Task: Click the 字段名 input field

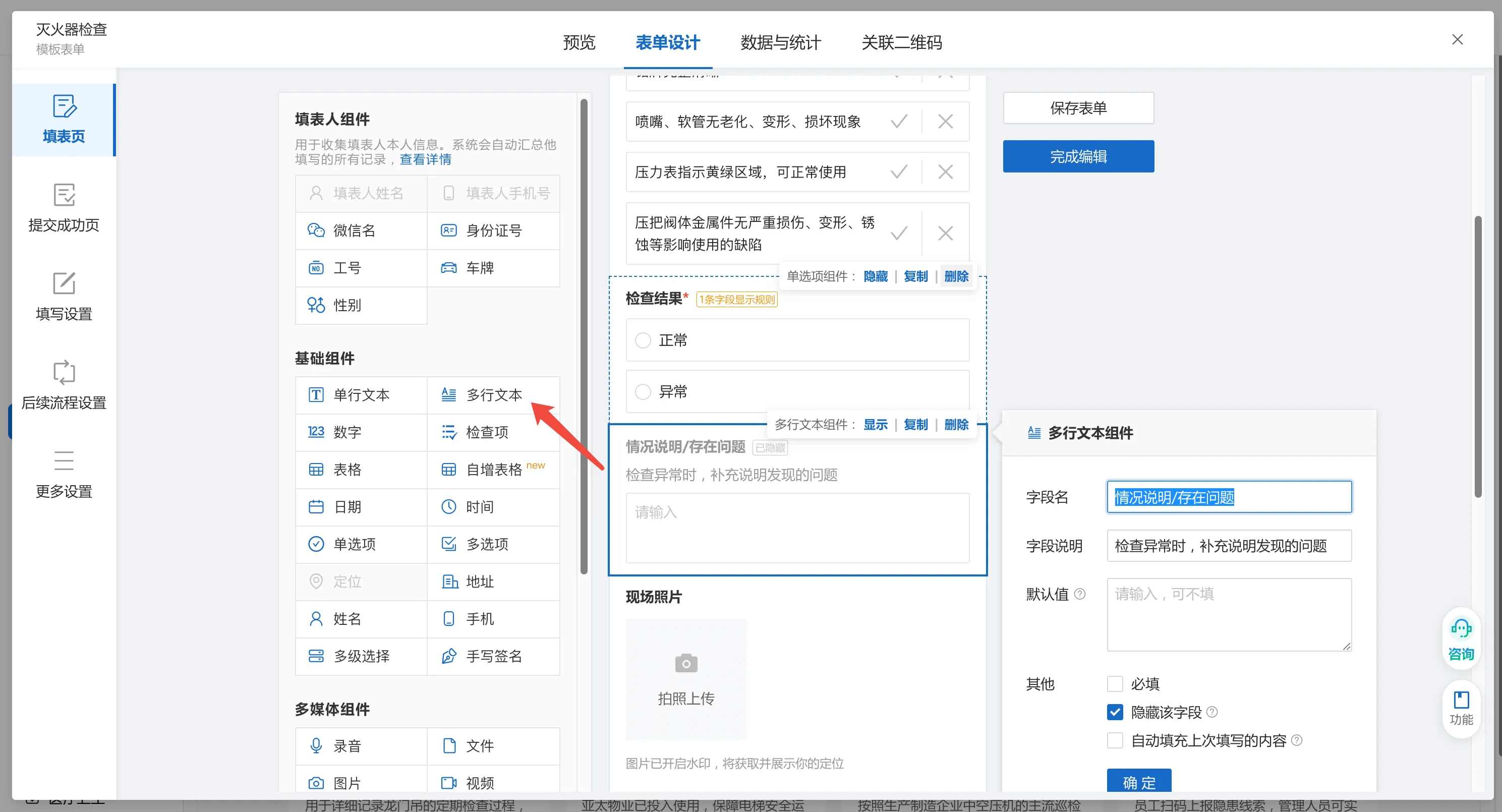Action: (x=1229, y=497)
